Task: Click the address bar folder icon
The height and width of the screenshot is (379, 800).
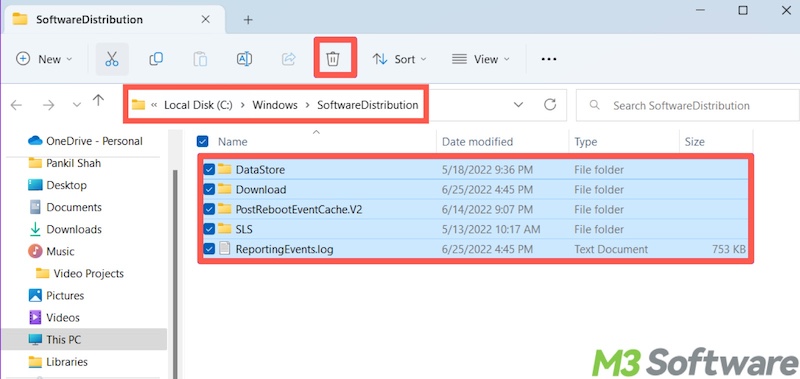Action: point(138,105)
